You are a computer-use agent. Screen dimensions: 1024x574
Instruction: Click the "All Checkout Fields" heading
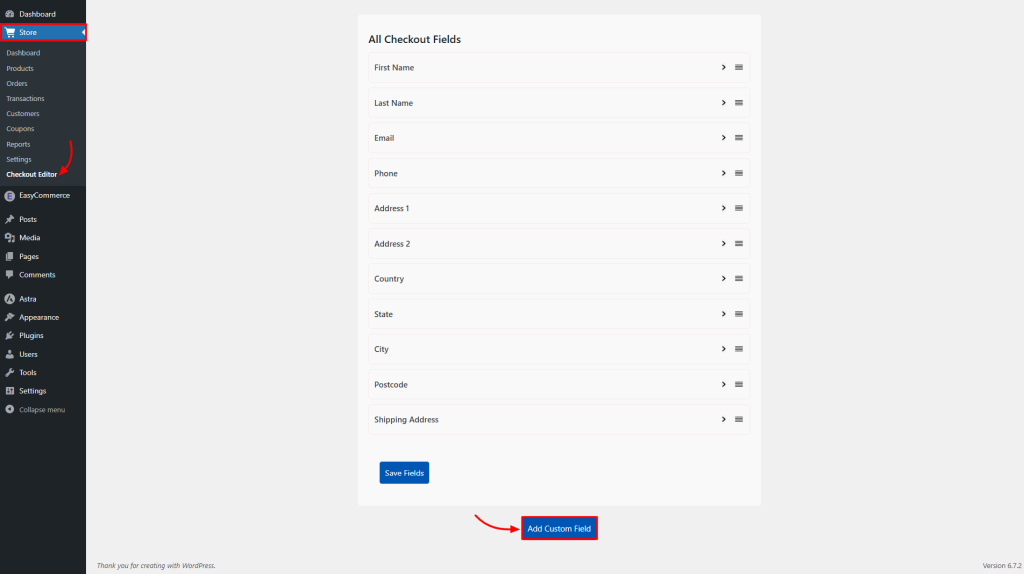(x=415, y=39)
